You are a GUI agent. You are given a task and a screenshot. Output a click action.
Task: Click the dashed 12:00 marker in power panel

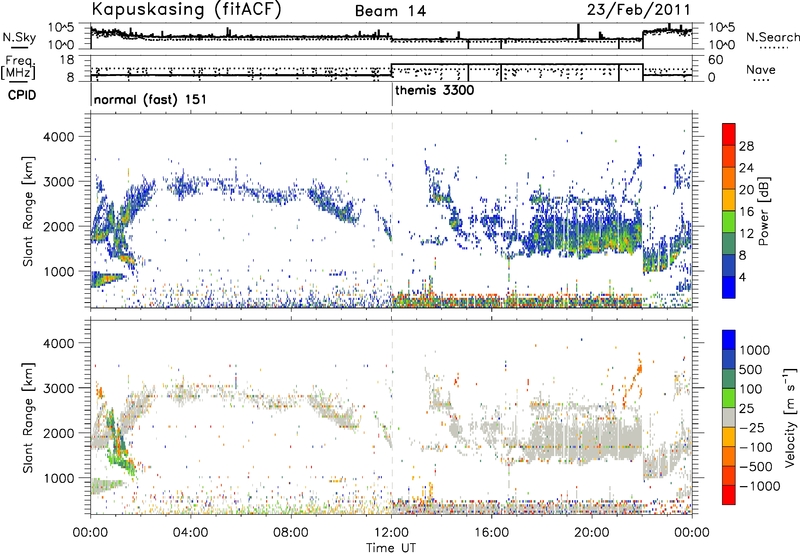(x=392, y=211)
